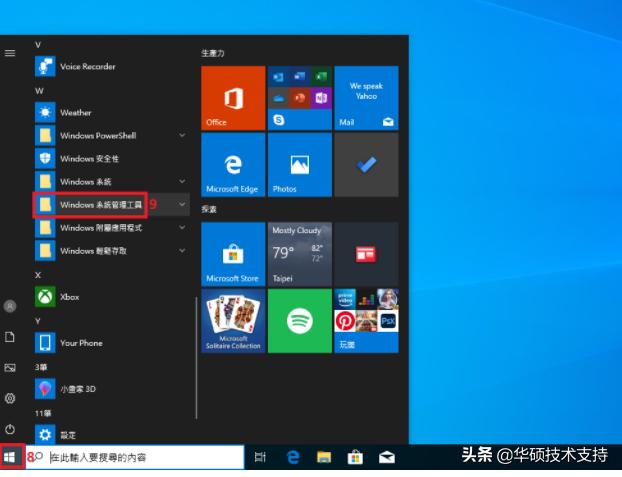Open Task View on the taskbar

click(x=260, y=457)
